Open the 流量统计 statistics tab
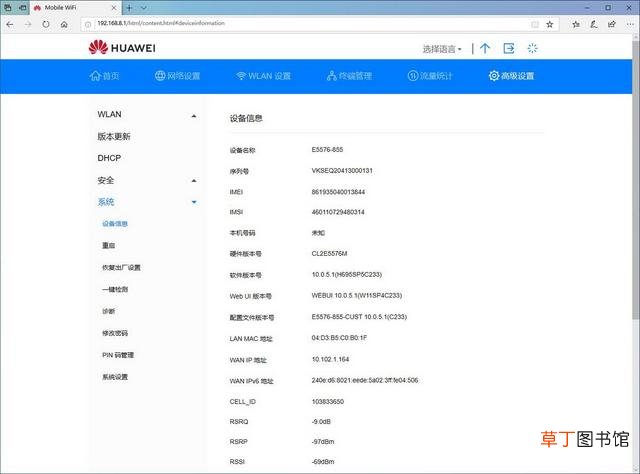Screen dimensions: 640x474 430,76
